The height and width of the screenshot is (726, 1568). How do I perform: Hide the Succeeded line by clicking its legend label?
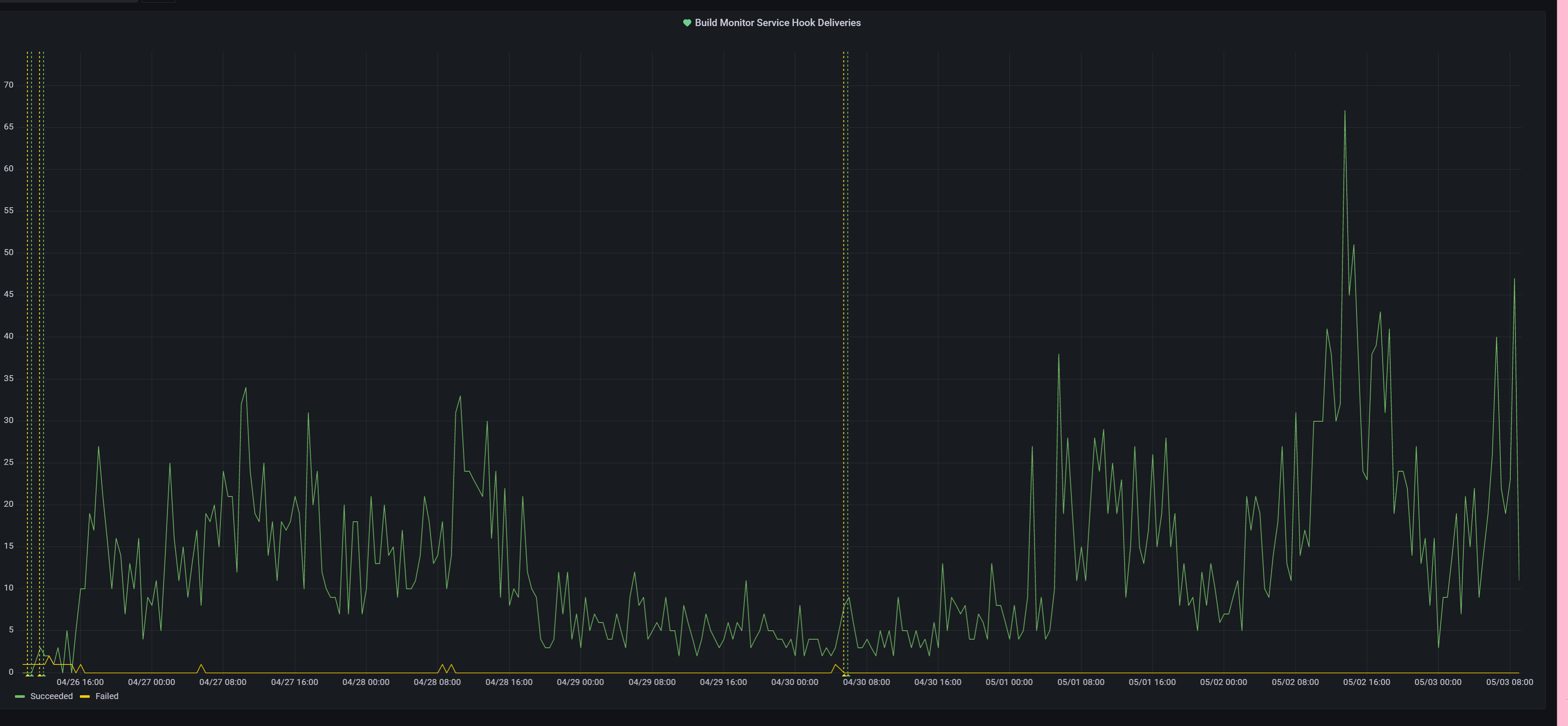[x=52, y=696]
